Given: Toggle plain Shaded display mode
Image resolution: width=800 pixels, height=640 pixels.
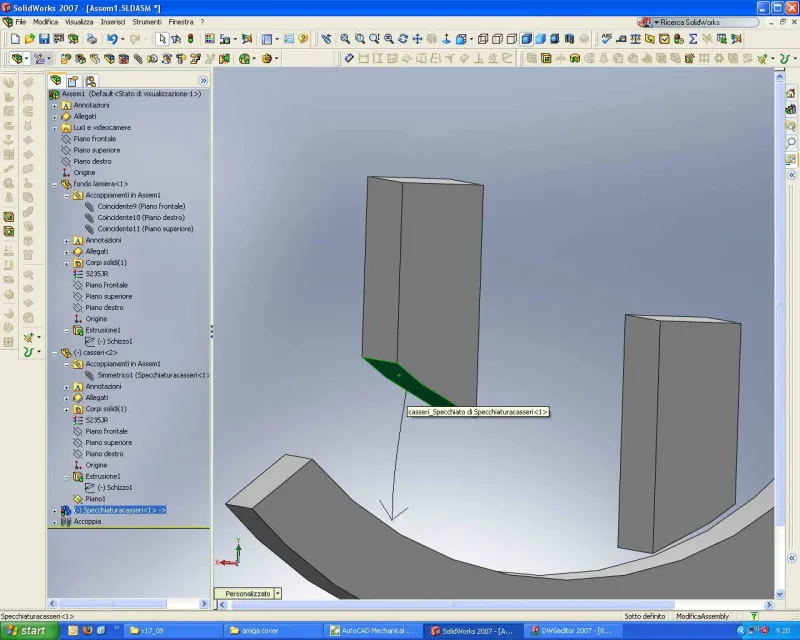Looking at the screenshot, I should pyautogui.click(x=540, y=39).
